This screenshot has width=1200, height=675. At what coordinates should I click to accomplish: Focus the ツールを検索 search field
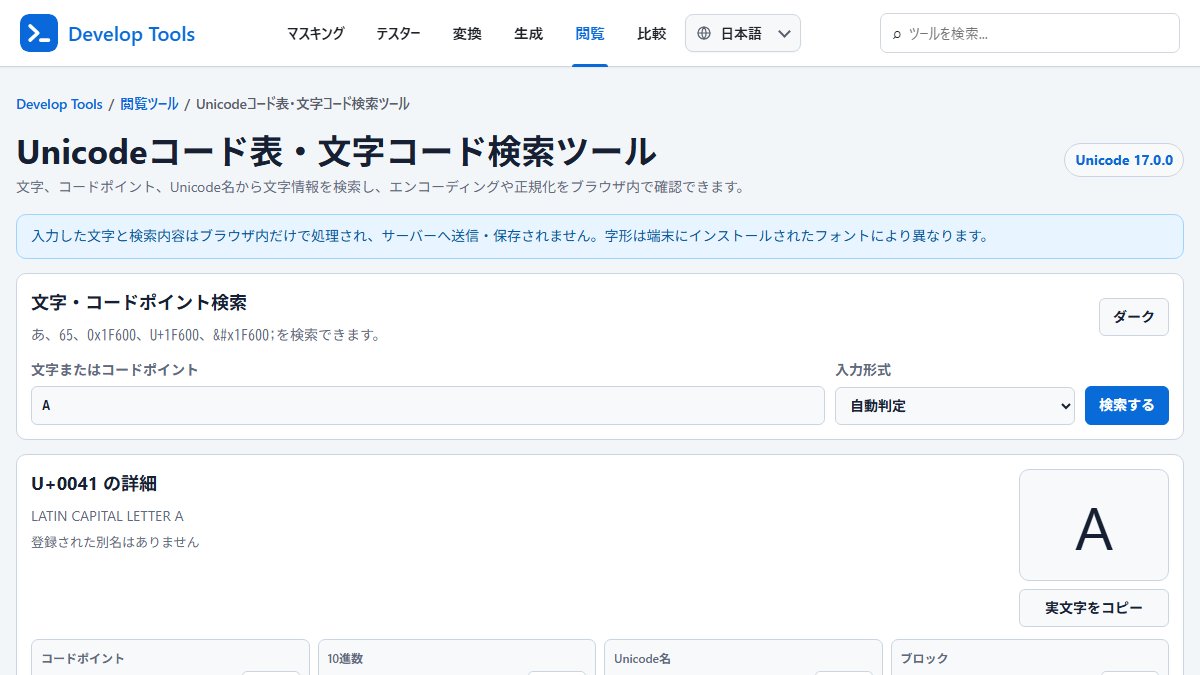[x=1030, y=33]
